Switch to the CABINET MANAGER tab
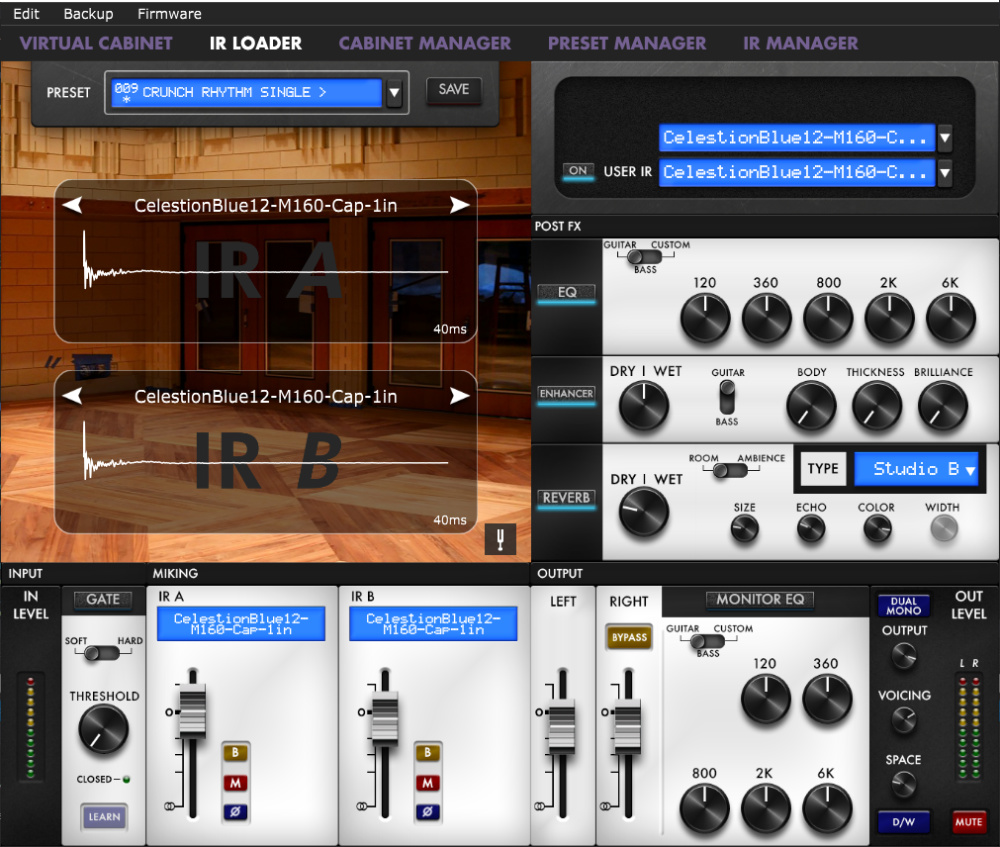Viewport: 1000px width, 847px height. (x=424, y=43)
